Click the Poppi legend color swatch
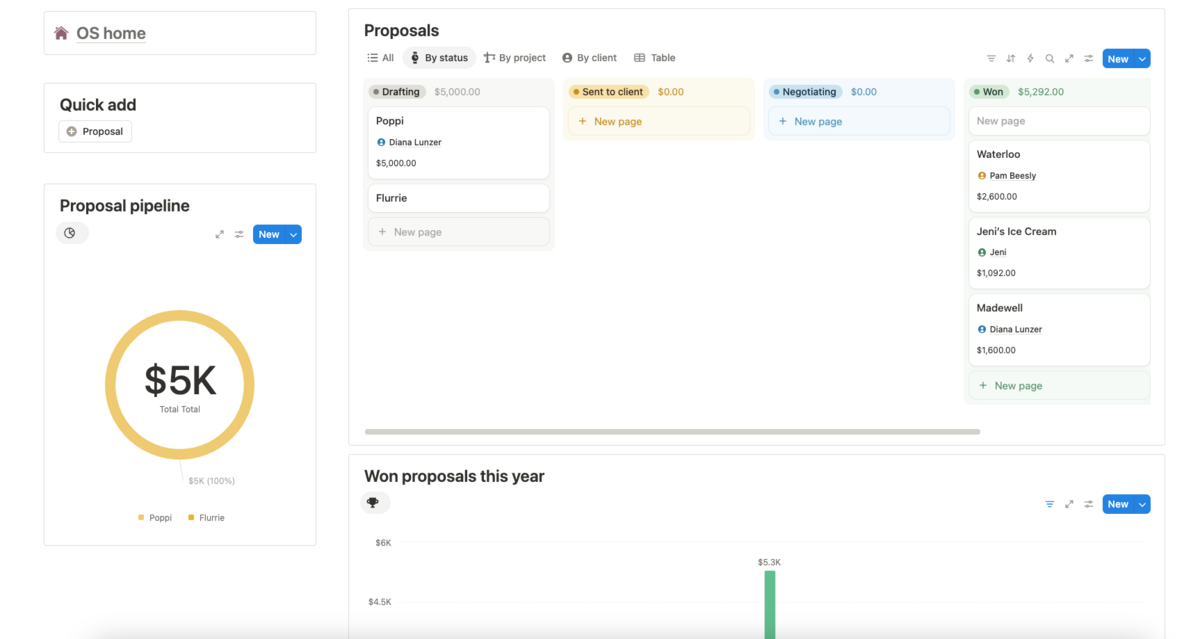This screenshot has width=1200, height=639. point(141,518)
